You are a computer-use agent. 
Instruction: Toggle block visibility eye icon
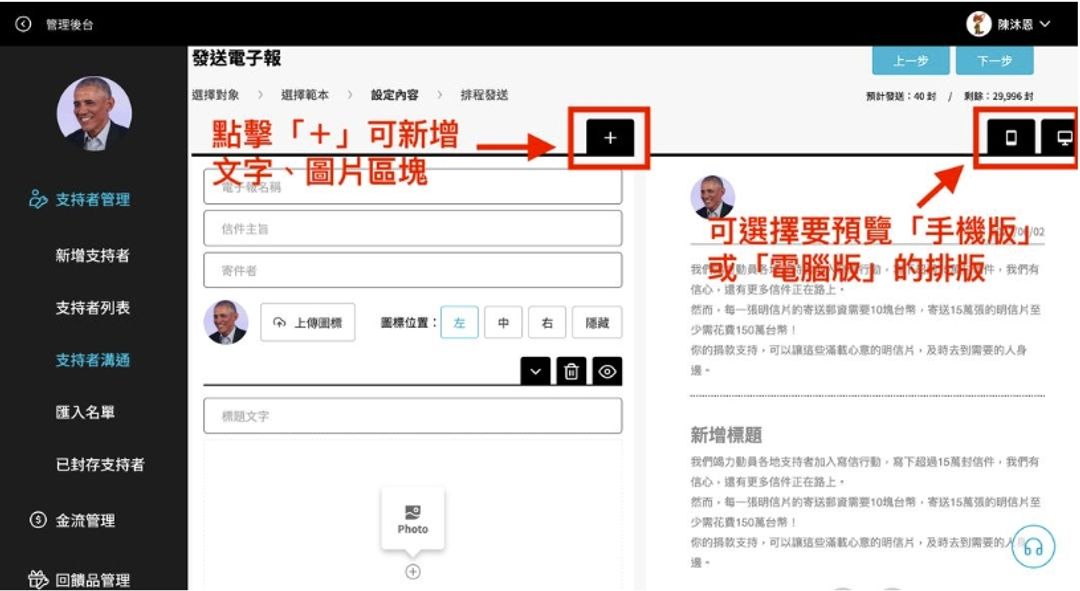(607, 371)
